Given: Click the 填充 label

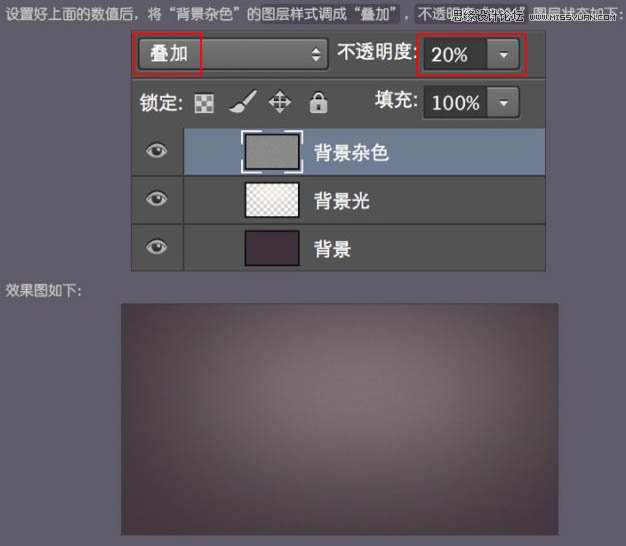Looking at the screenshot, I should coord(396,100).
